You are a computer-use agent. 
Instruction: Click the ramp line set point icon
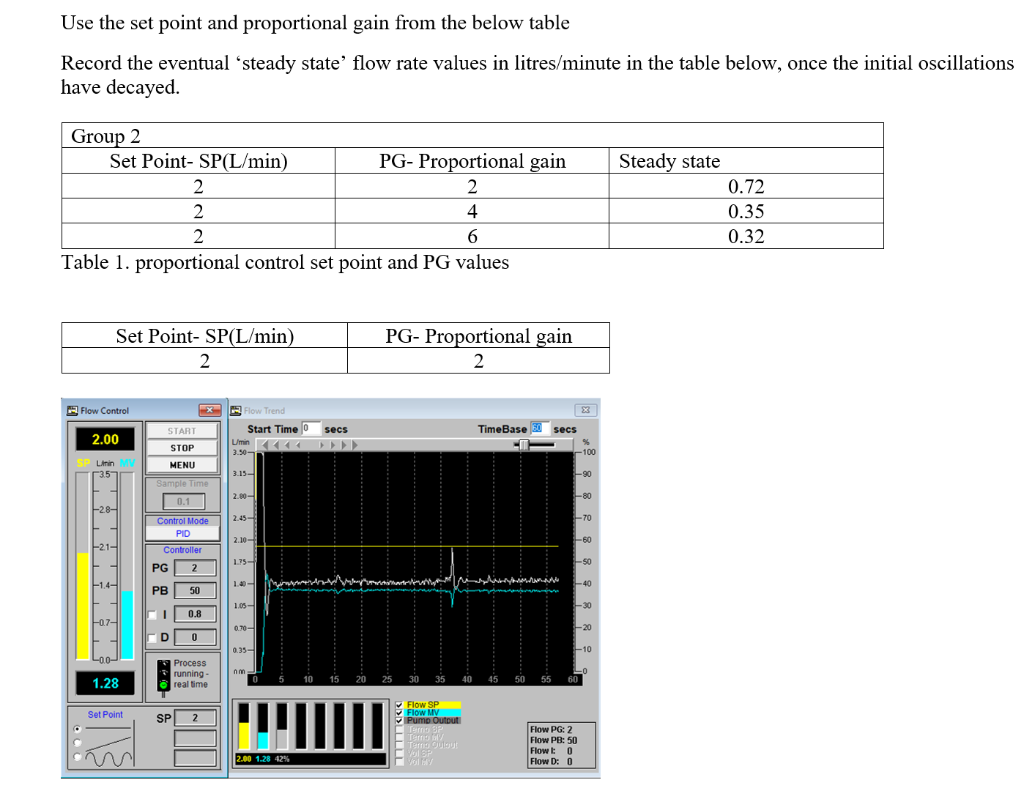109,743
